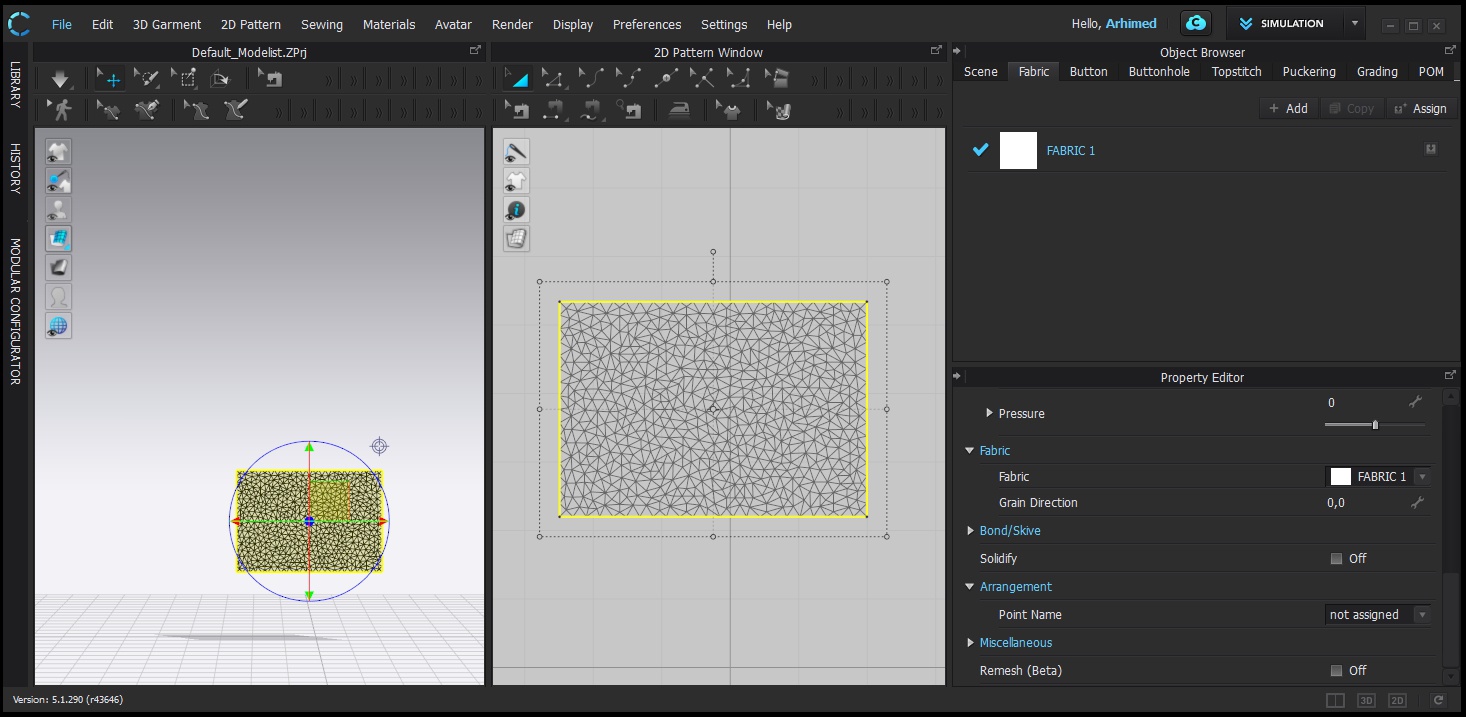
Task: Select the avatar walking pose tool
Action: (x=60, y=110)
